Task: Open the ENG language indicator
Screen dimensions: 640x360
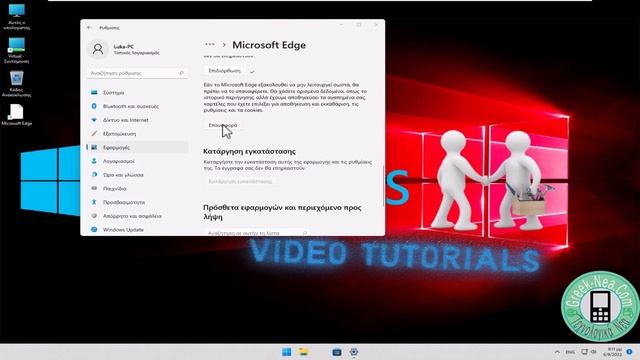Action: pyautogui.click(x=570, y=352)
